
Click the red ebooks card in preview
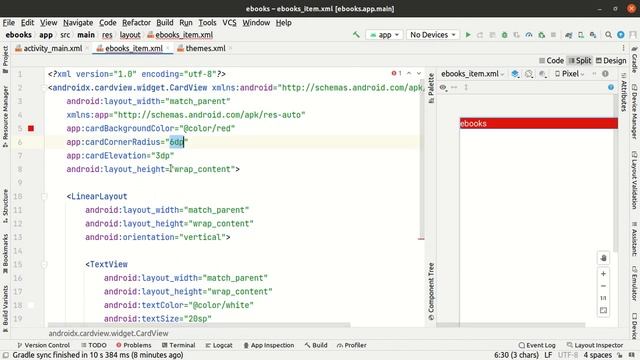click(539, 123)
